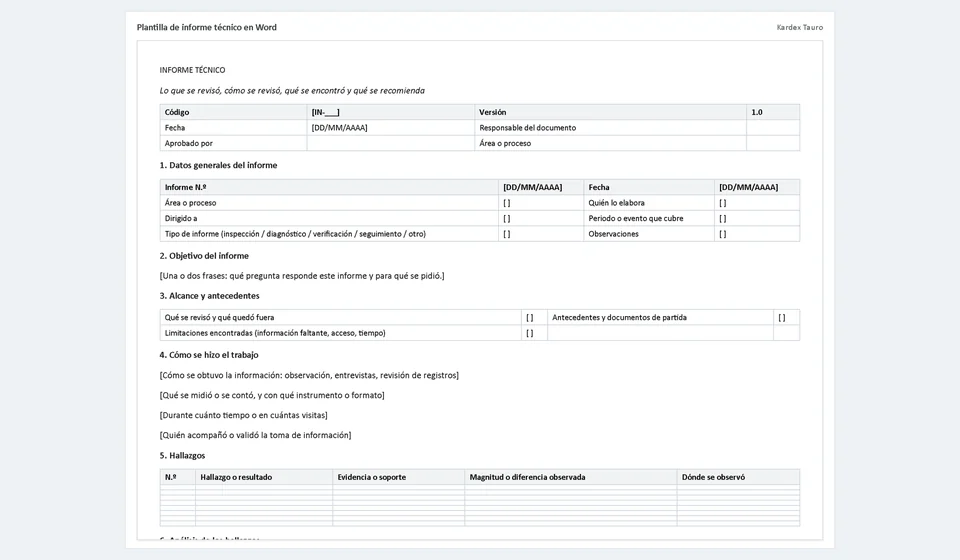The width and height of the screenshot is (960, 560).
Task: Click the empty cell next to Aprobado por
Action: 390,143
